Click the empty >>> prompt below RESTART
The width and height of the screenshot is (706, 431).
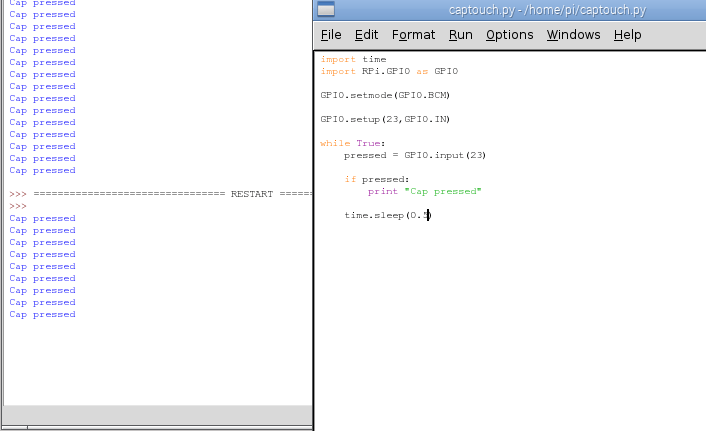click(x=18, y=206)
